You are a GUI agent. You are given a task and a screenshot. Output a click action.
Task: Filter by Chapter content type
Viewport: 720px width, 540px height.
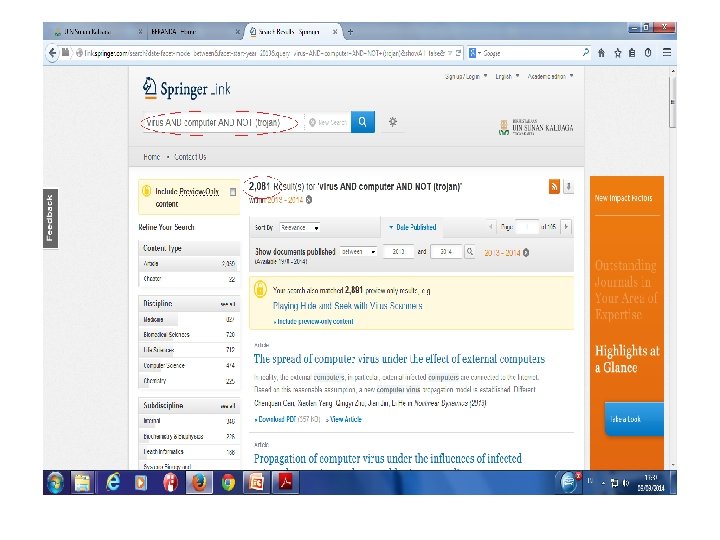click(x=189, y=279)
